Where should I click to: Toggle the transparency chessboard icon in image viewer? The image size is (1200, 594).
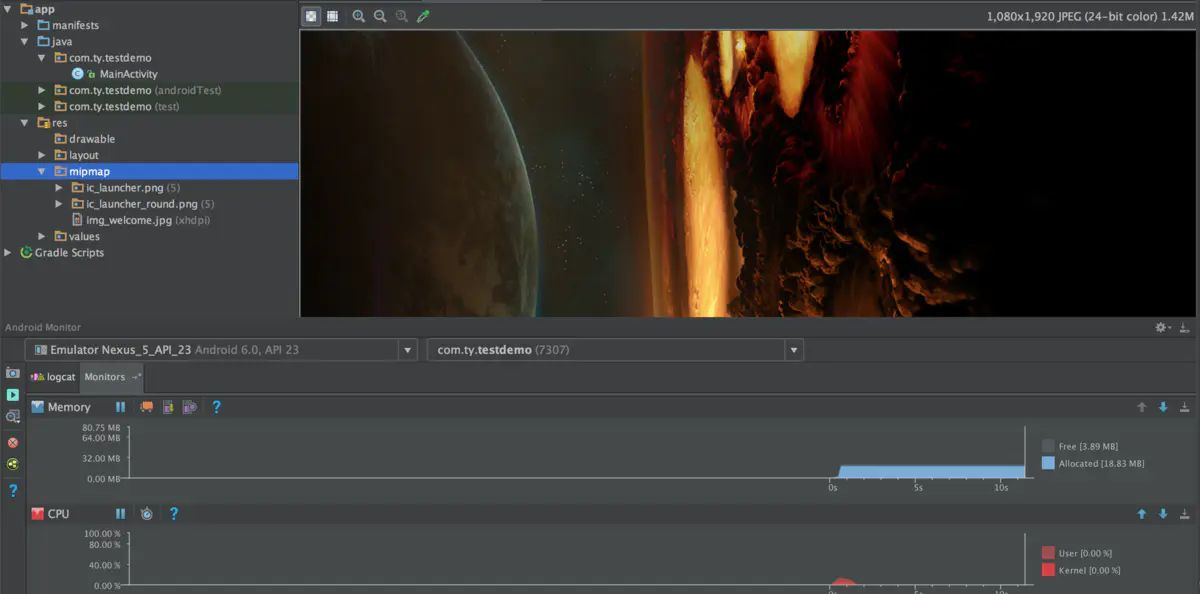click(x=312, y=16)
